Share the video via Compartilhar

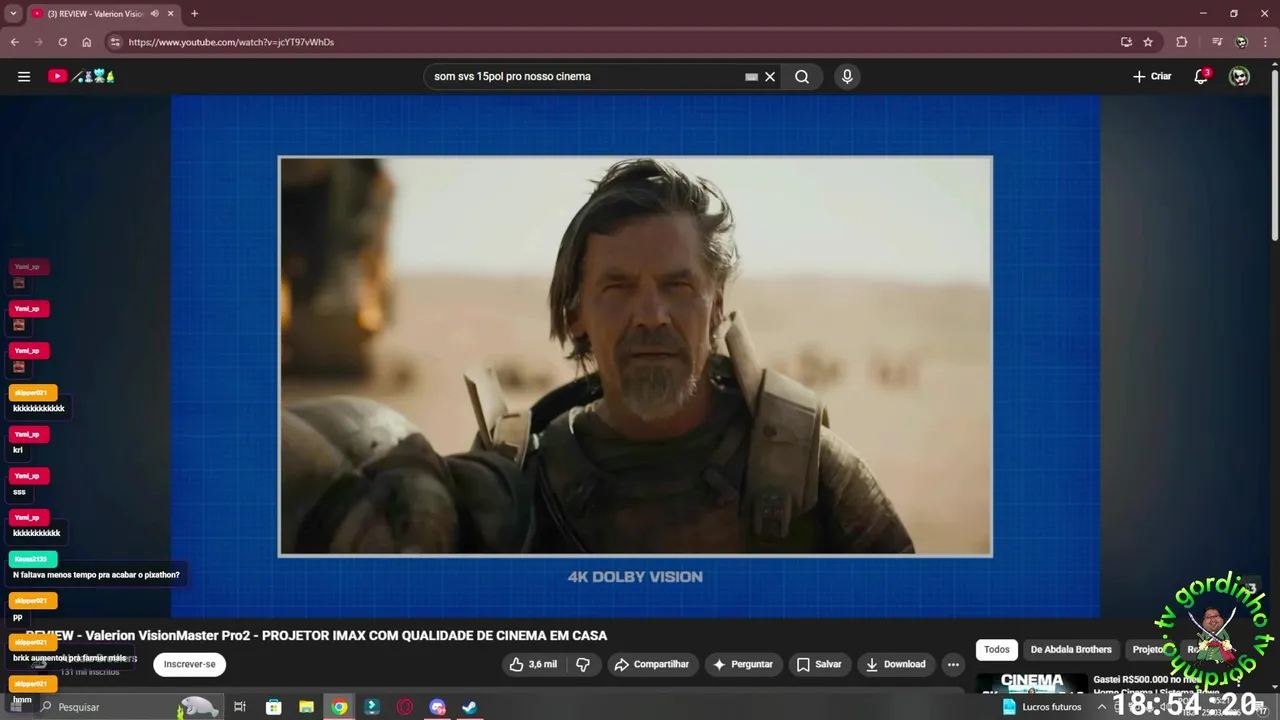pos(652,664)
